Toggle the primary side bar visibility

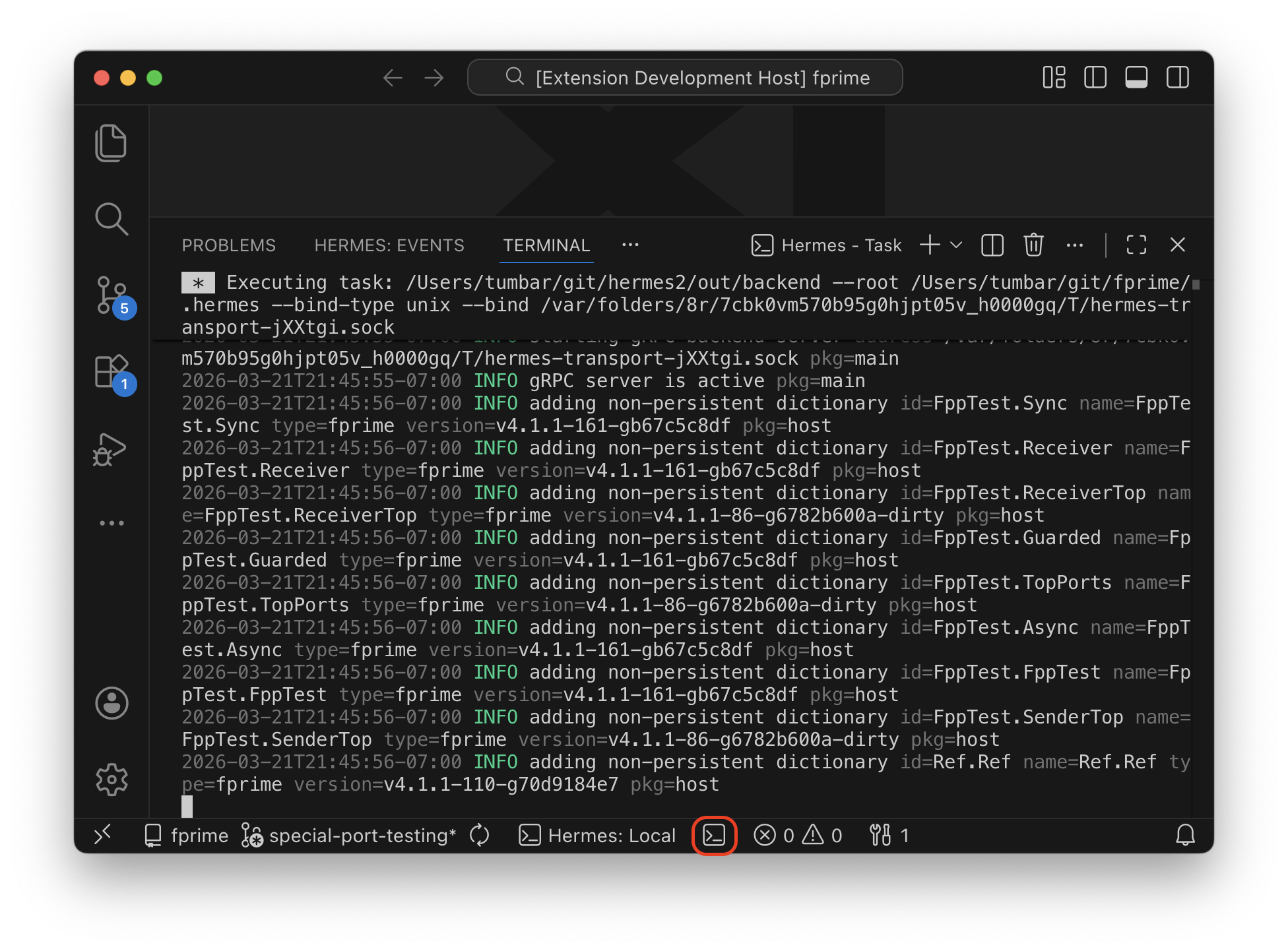[1095, 78]
